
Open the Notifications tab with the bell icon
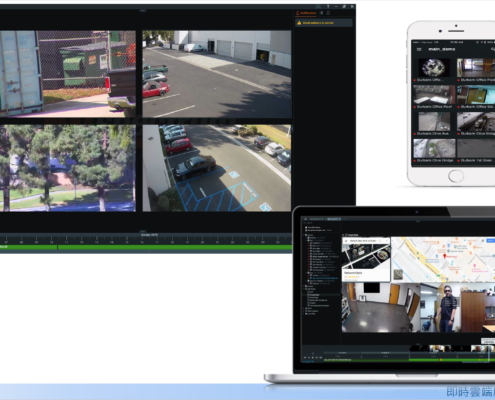coord(306,13)
